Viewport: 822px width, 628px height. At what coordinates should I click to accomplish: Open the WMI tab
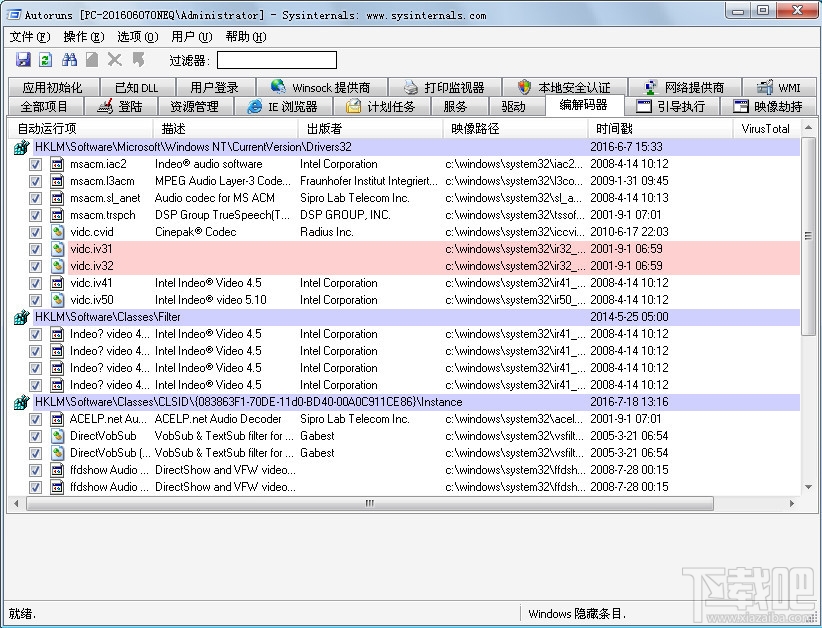point(780,87)
